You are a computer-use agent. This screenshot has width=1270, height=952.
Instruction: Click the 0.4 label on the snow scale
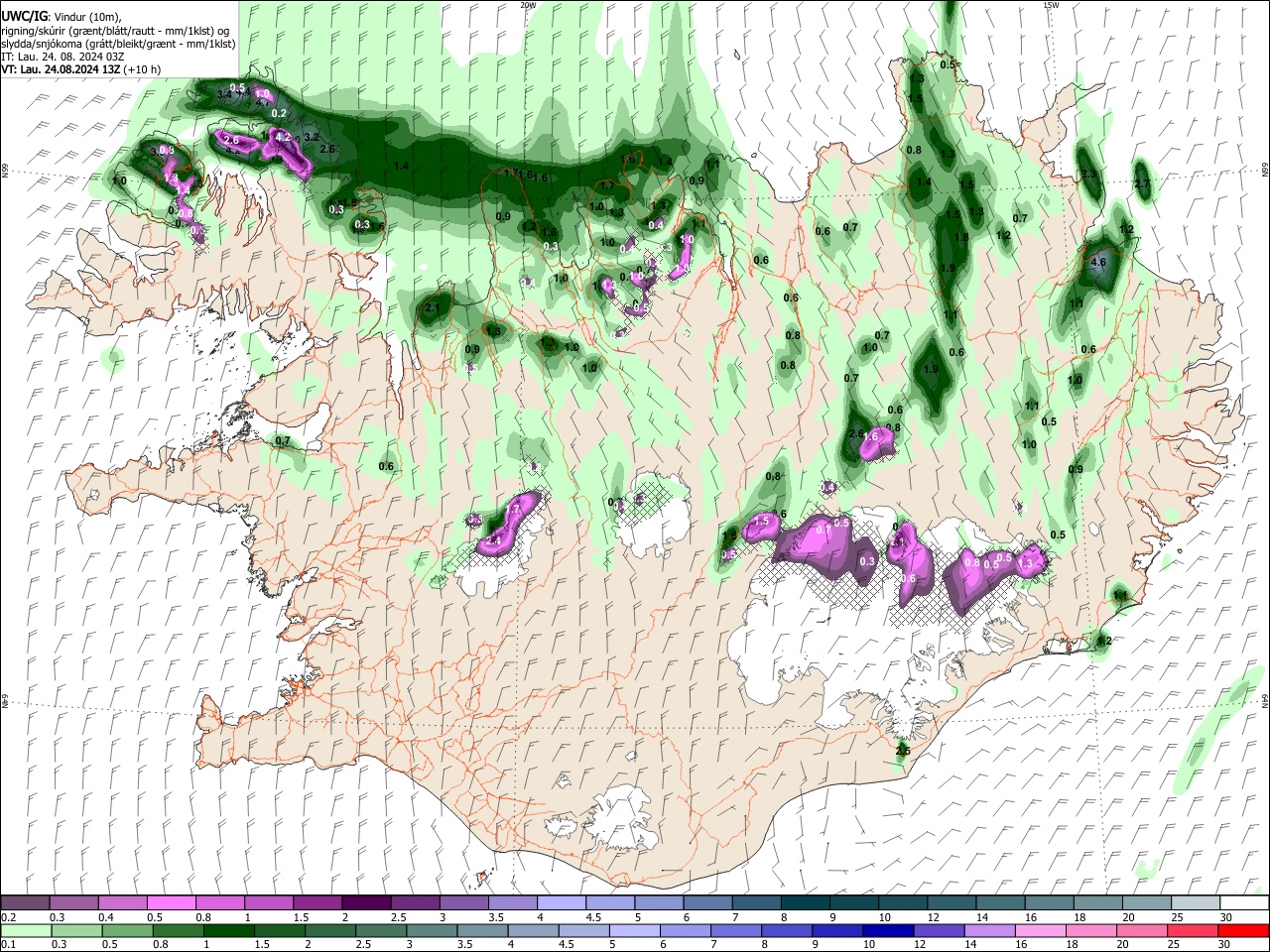click(x=106, y=917)
